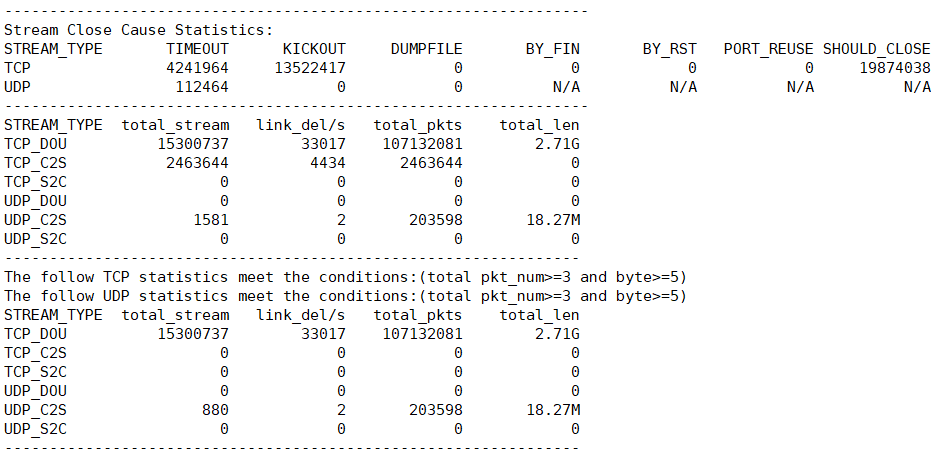The width and height of the screenshot is (945, 454).
Task: Click the line "The follow TCP statistics meet the conditions"
Action: [x=345, y=277]
